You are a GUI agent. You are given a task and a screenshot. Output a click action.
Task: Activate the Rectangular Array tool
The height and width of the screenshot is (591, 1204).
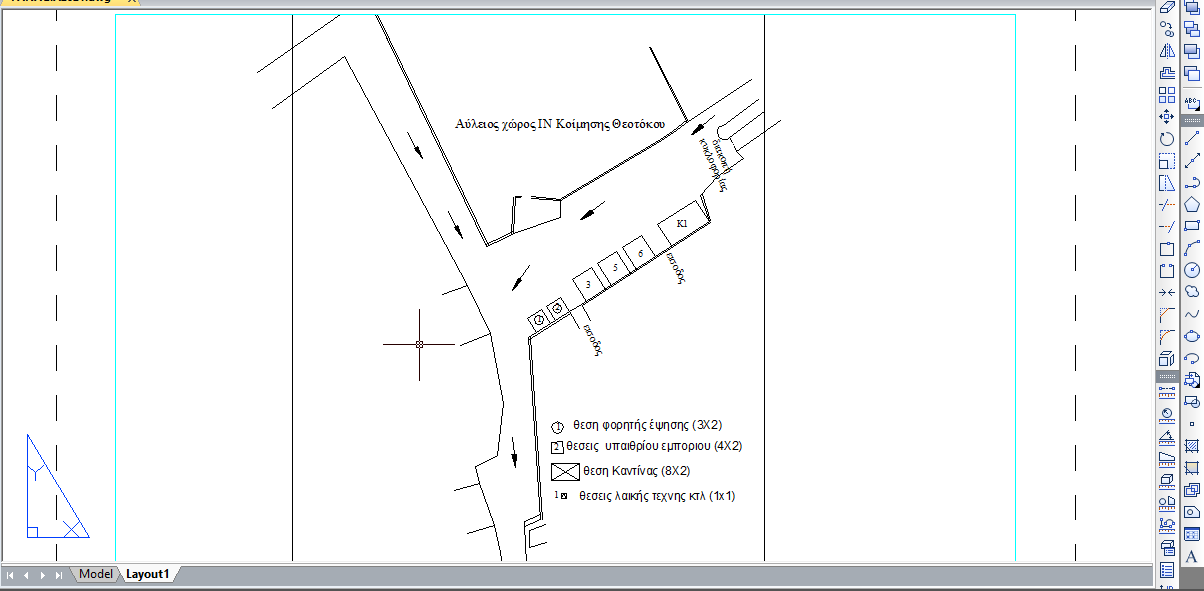(x=1166, y=95)
